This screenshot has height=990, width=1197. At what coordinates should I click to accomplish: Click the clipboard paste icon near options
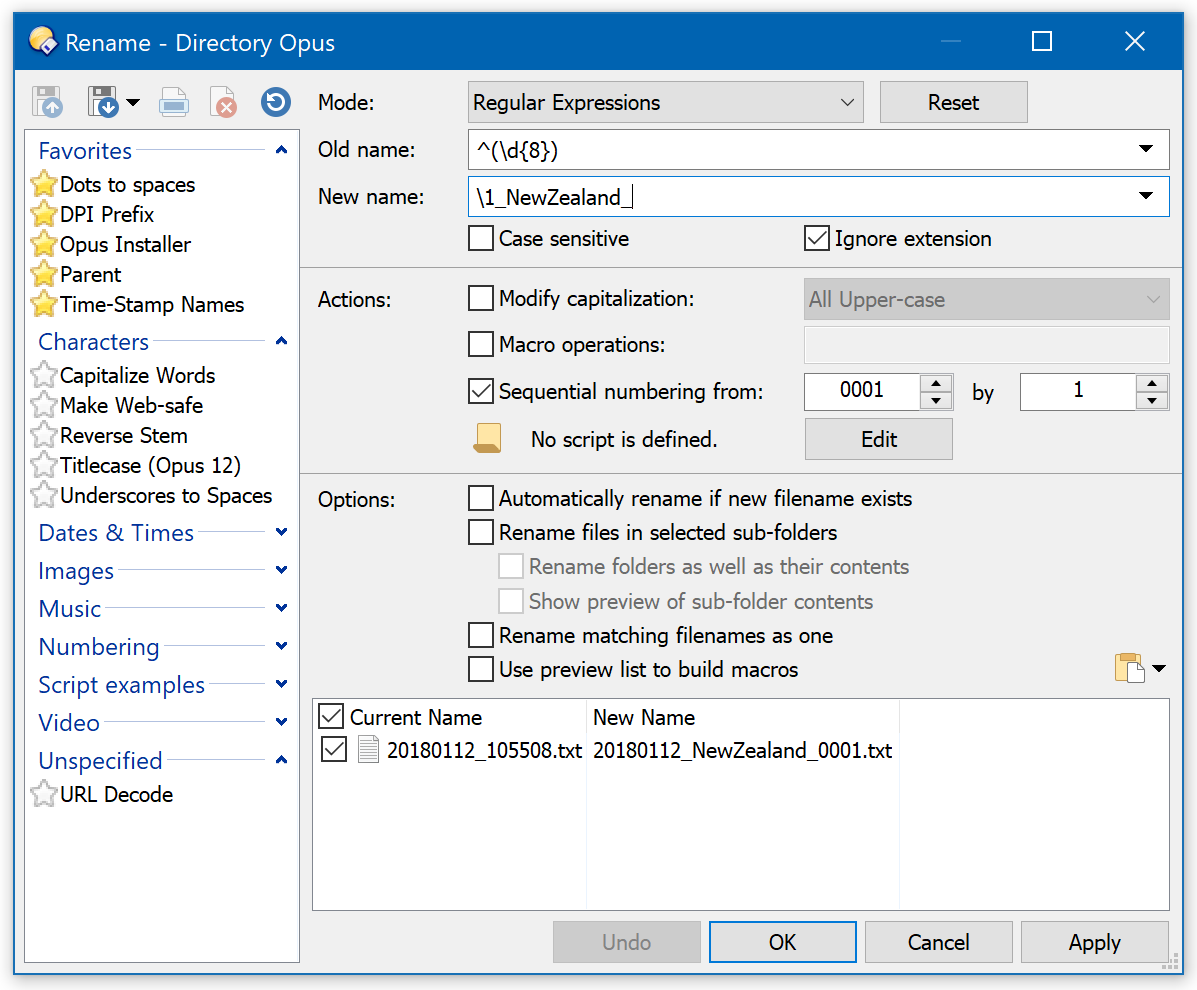pyautogui.click(x=1129, y=668)
